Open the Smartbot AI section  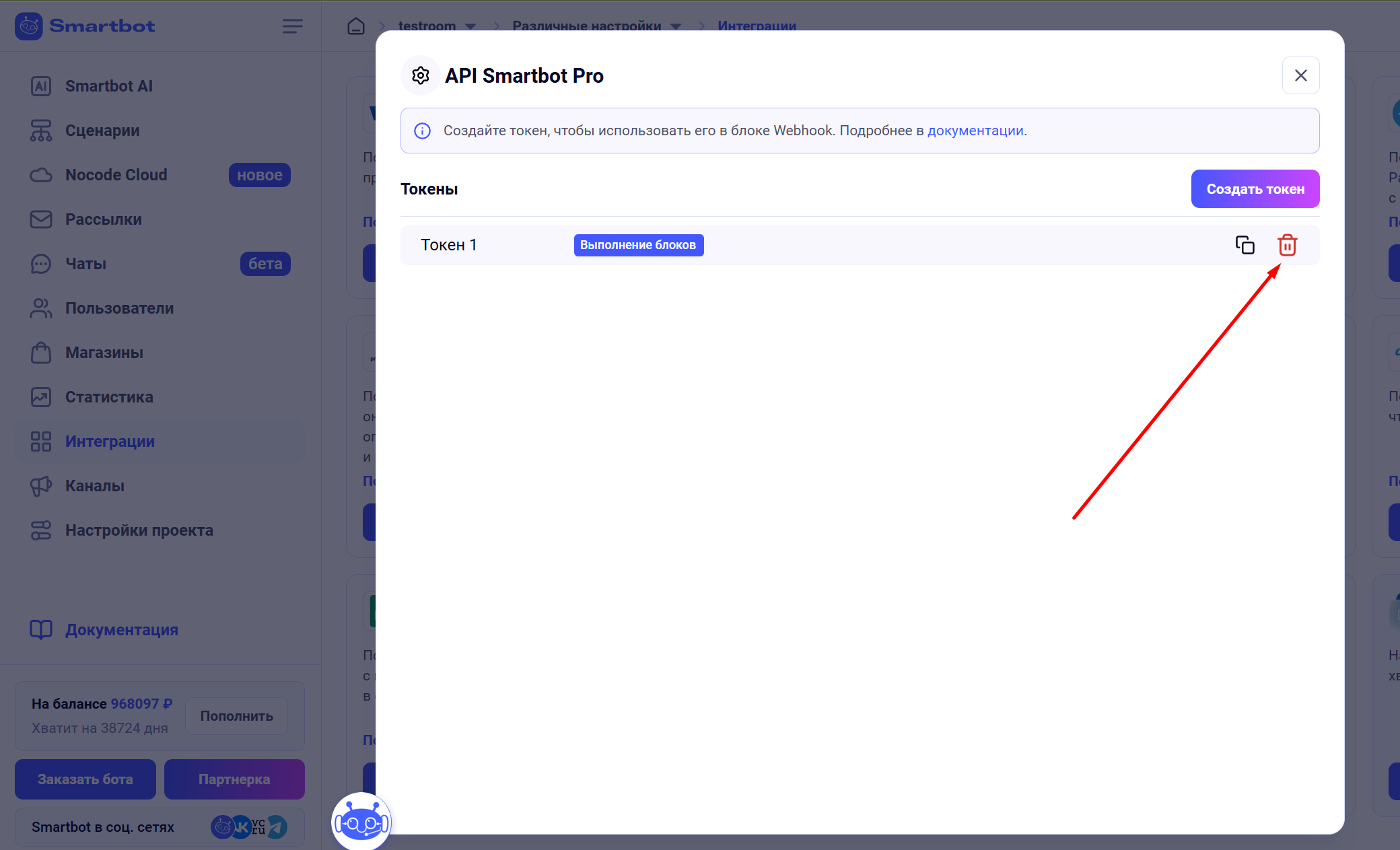point(109,86)
